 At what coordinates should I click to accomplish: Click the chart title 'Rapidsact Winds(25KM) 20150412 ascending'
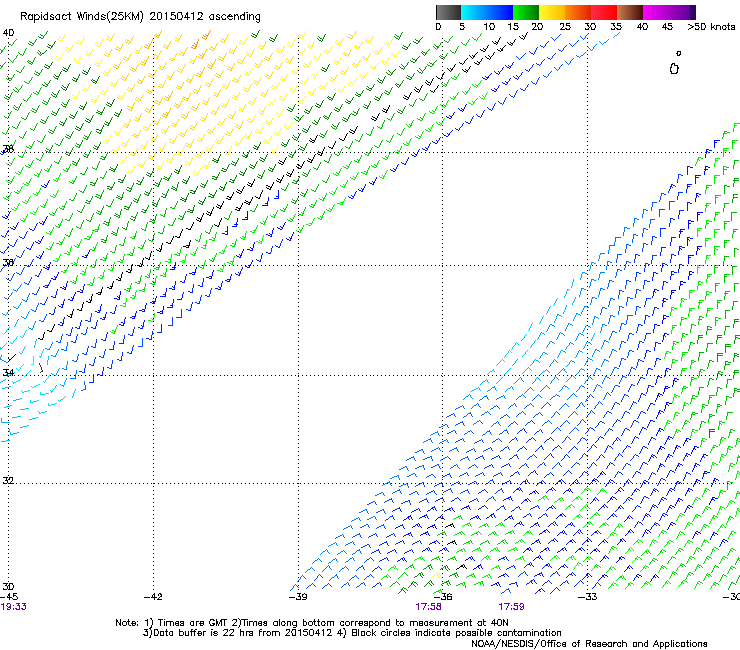140,17
